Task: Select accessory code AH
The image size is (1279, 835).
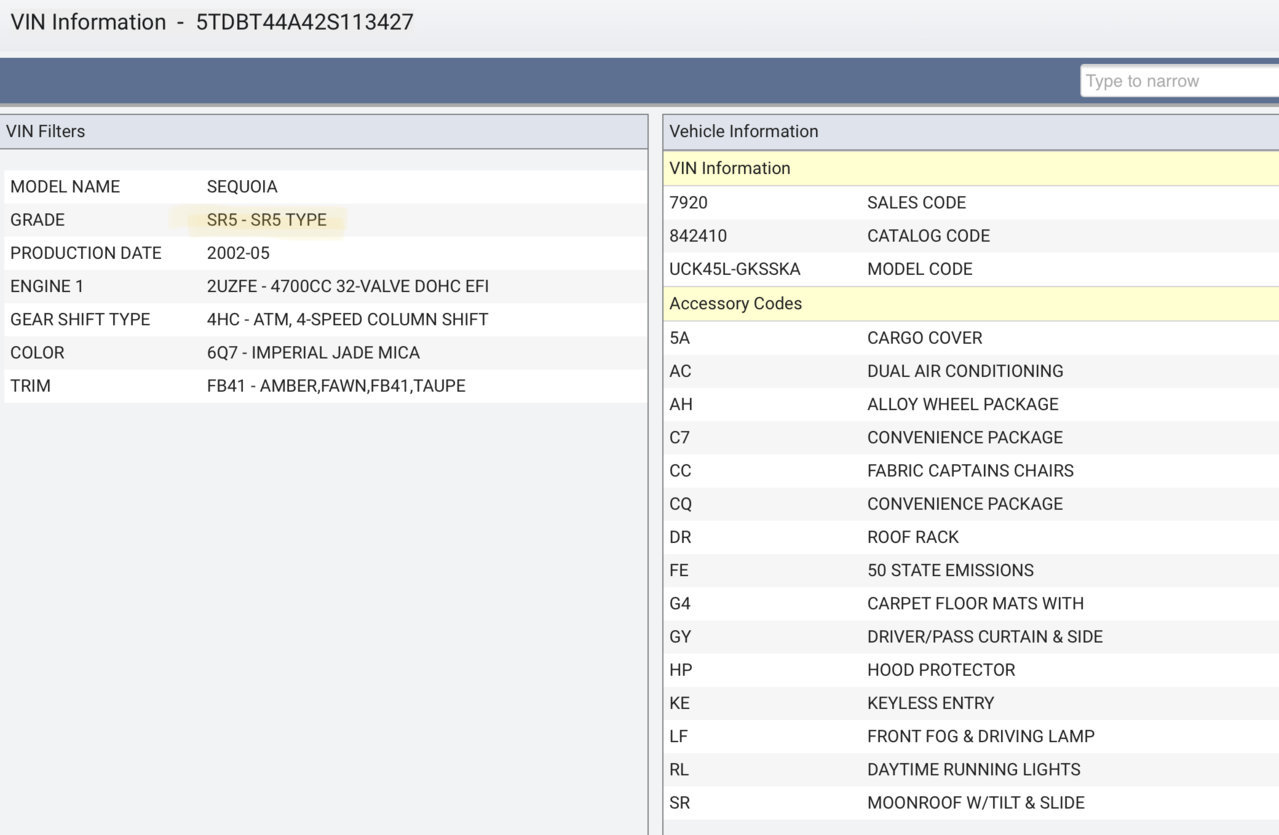Action: pos(681,403)
